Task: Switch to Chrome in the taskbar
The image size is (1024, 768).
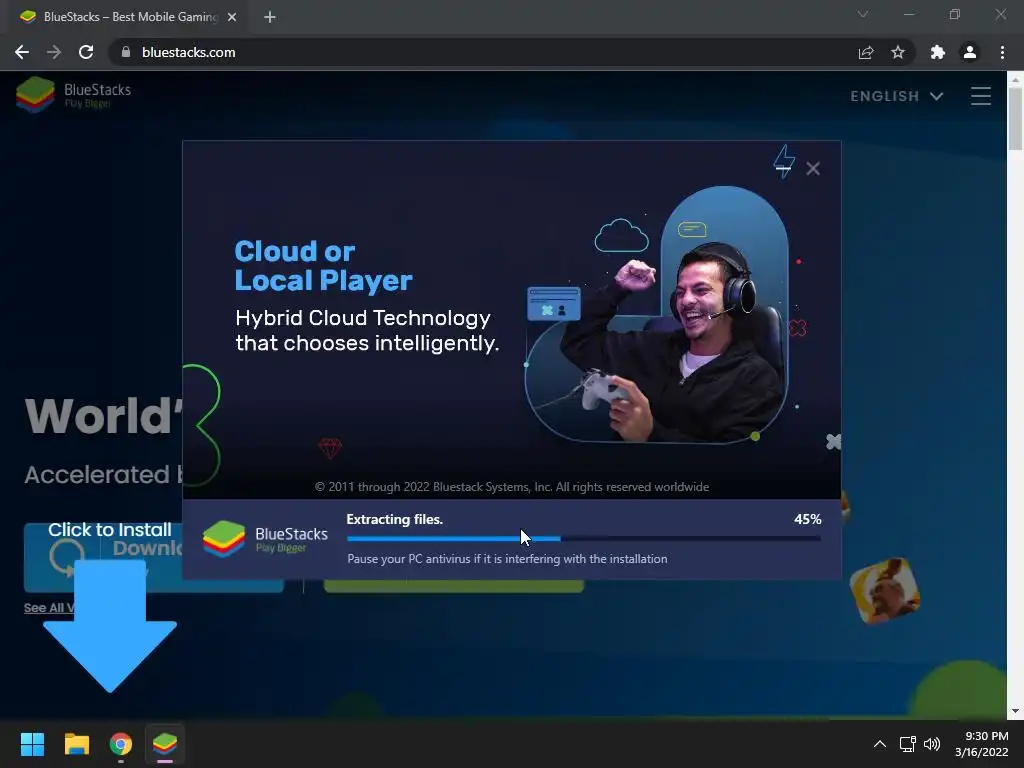Action: click(x=121, y=744)
